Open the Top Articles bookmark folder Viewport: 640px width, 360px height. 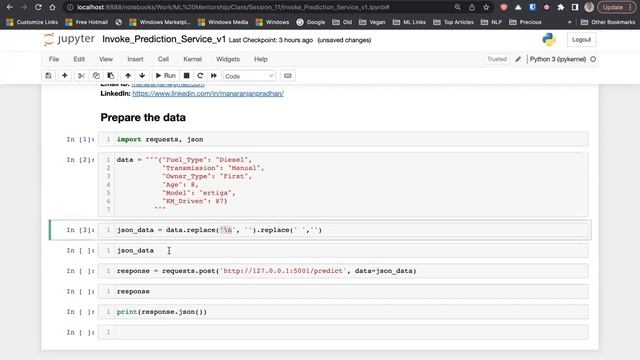click(453, 22)
